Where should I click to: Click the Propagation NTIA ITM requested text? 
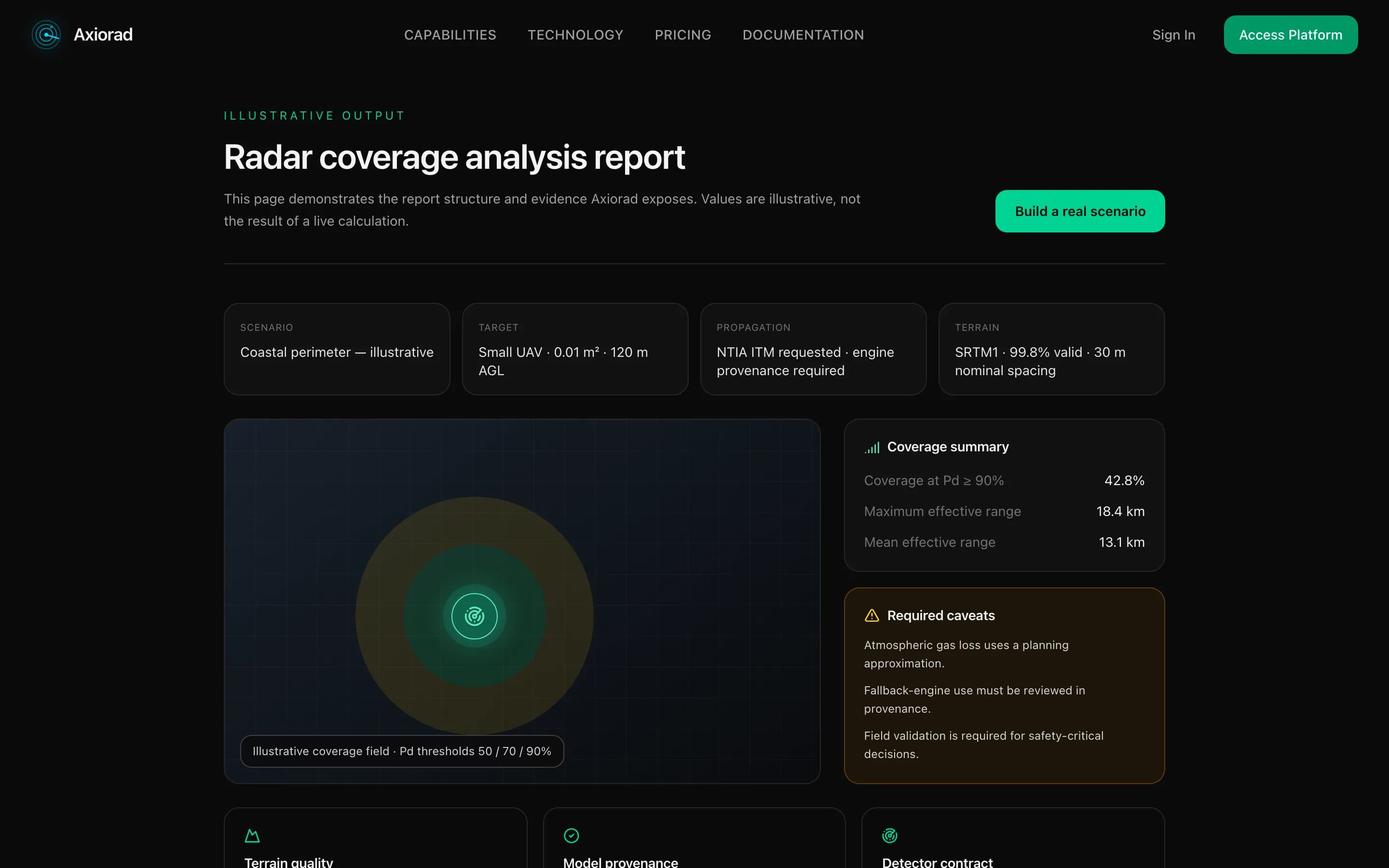coord(804,361)
